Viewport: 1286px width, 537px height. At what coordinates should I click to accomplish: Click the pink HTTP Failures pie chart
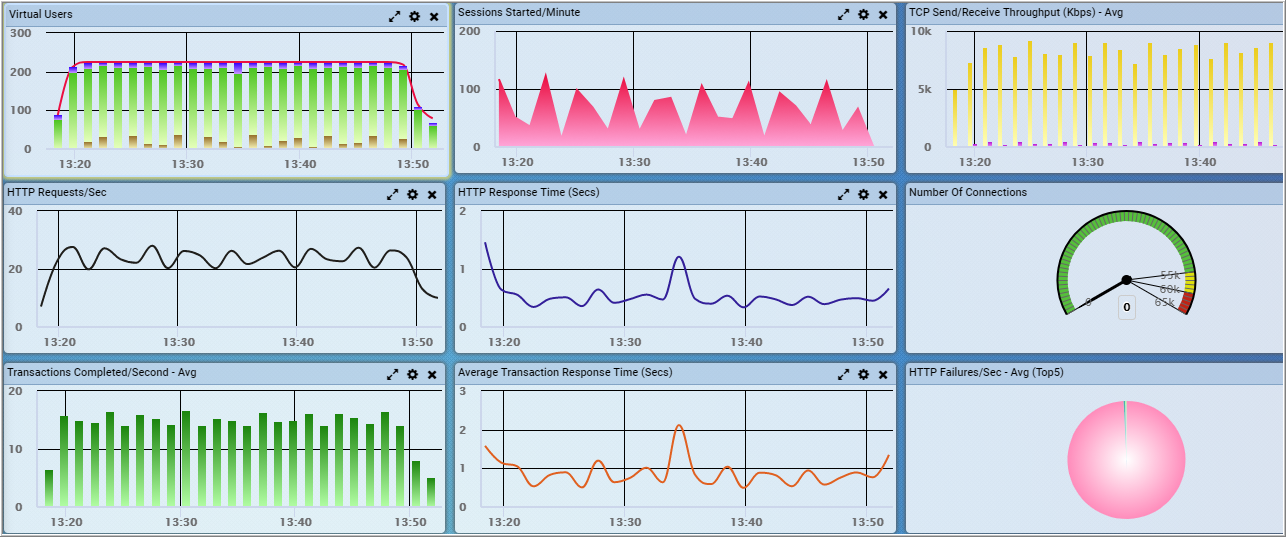(1126, 459)
